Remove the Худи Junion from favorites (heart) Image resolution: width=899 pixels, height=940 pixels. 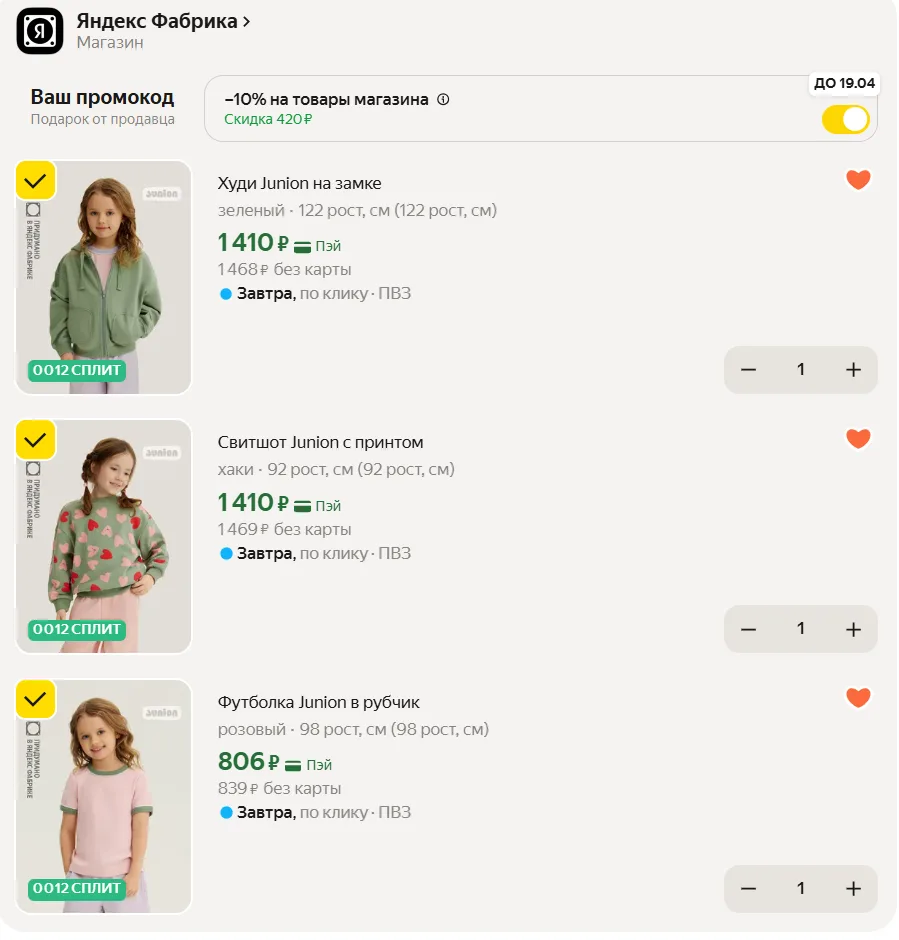858,180
